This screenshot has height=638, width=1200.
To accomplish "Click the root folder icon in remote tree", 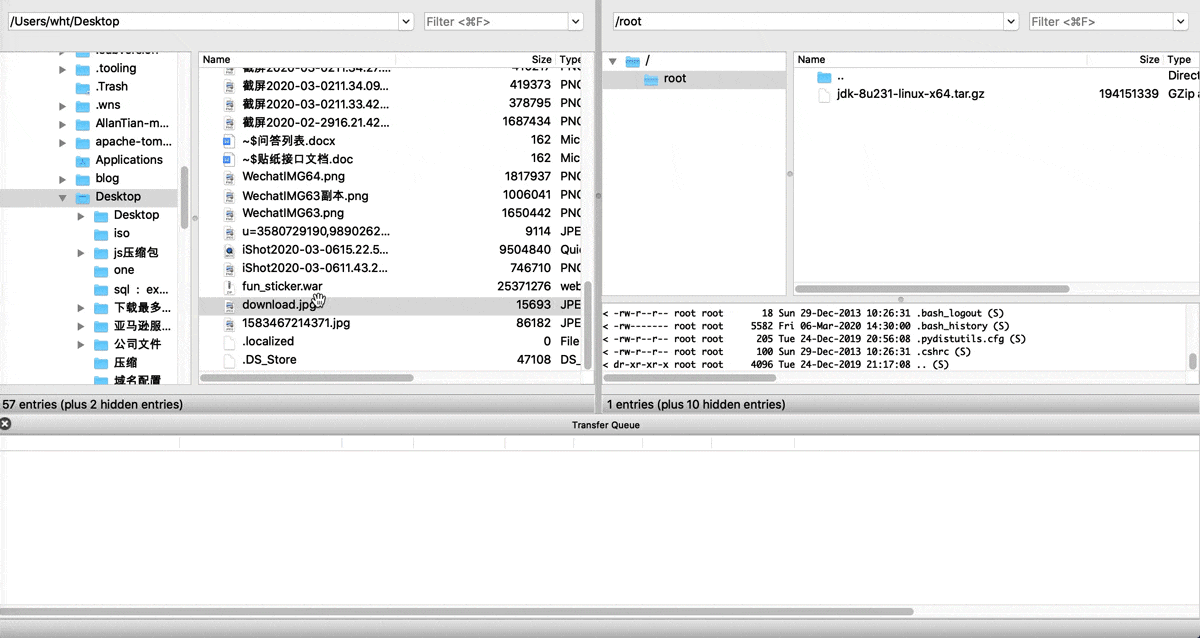I will pos(651,79).
